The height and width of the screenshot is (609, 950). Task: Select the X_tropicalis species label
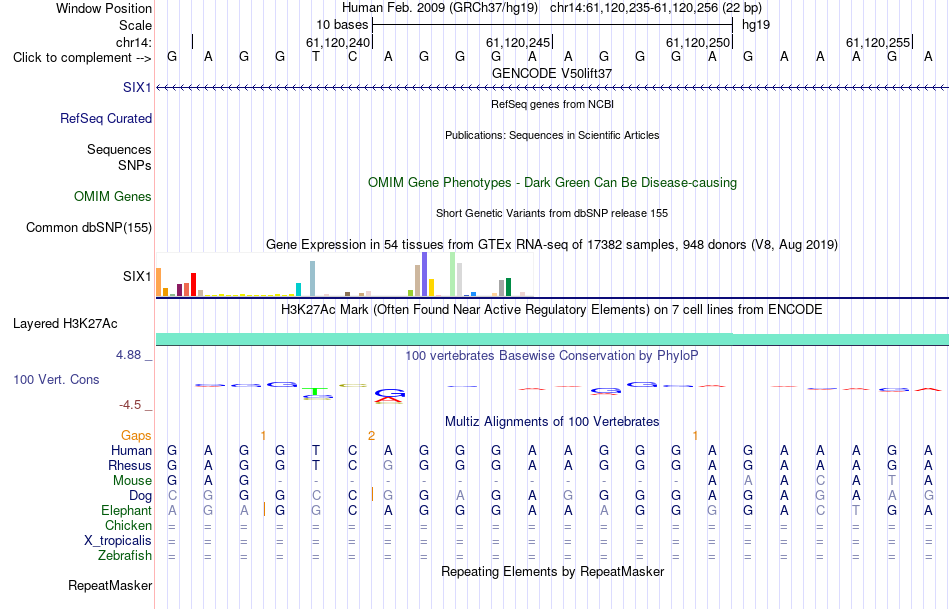pyautogui.click(x=118, y=541)
